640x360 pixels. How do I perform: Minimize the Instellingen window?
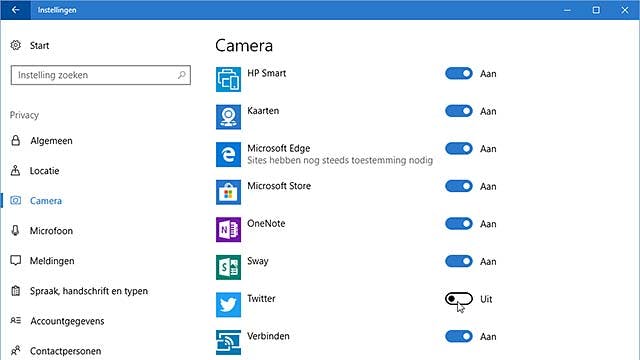coord(567,10)
